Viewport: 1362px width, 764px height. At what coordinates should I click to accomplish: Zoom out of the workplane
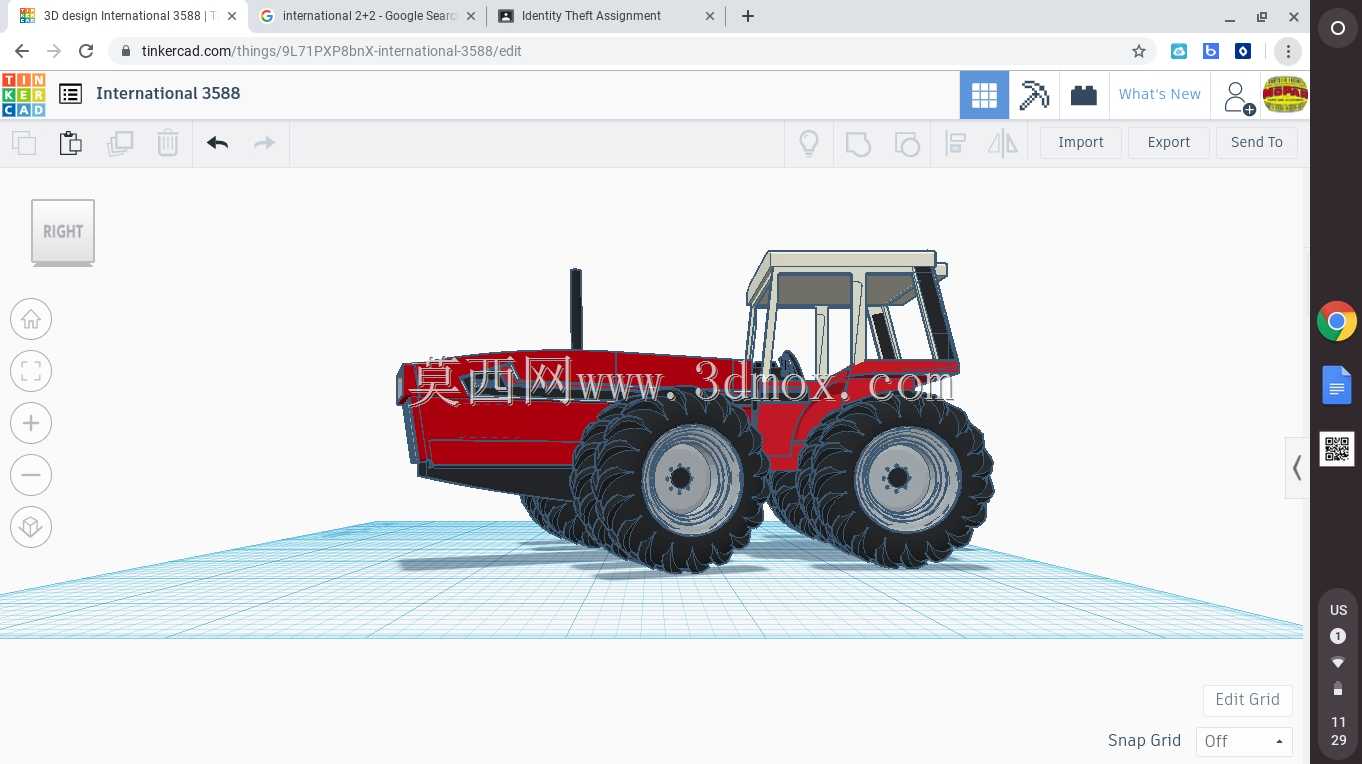(31, 475)
